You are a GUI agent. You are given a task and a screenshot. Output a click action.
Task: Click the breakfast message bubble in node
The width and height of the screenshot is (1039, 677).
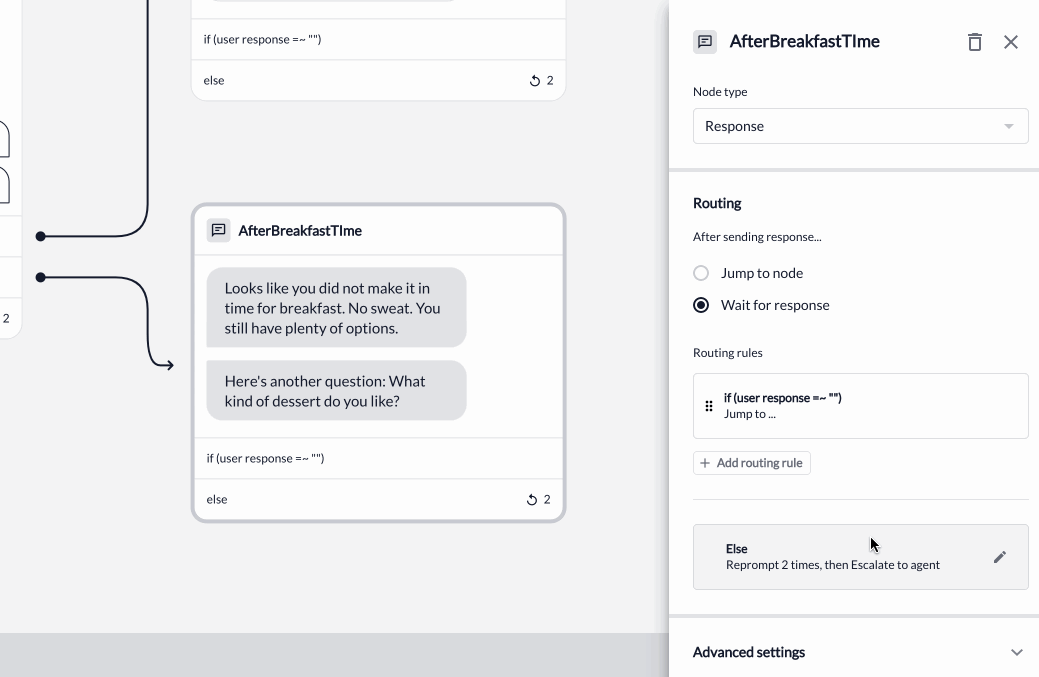(x=336, y=307)
